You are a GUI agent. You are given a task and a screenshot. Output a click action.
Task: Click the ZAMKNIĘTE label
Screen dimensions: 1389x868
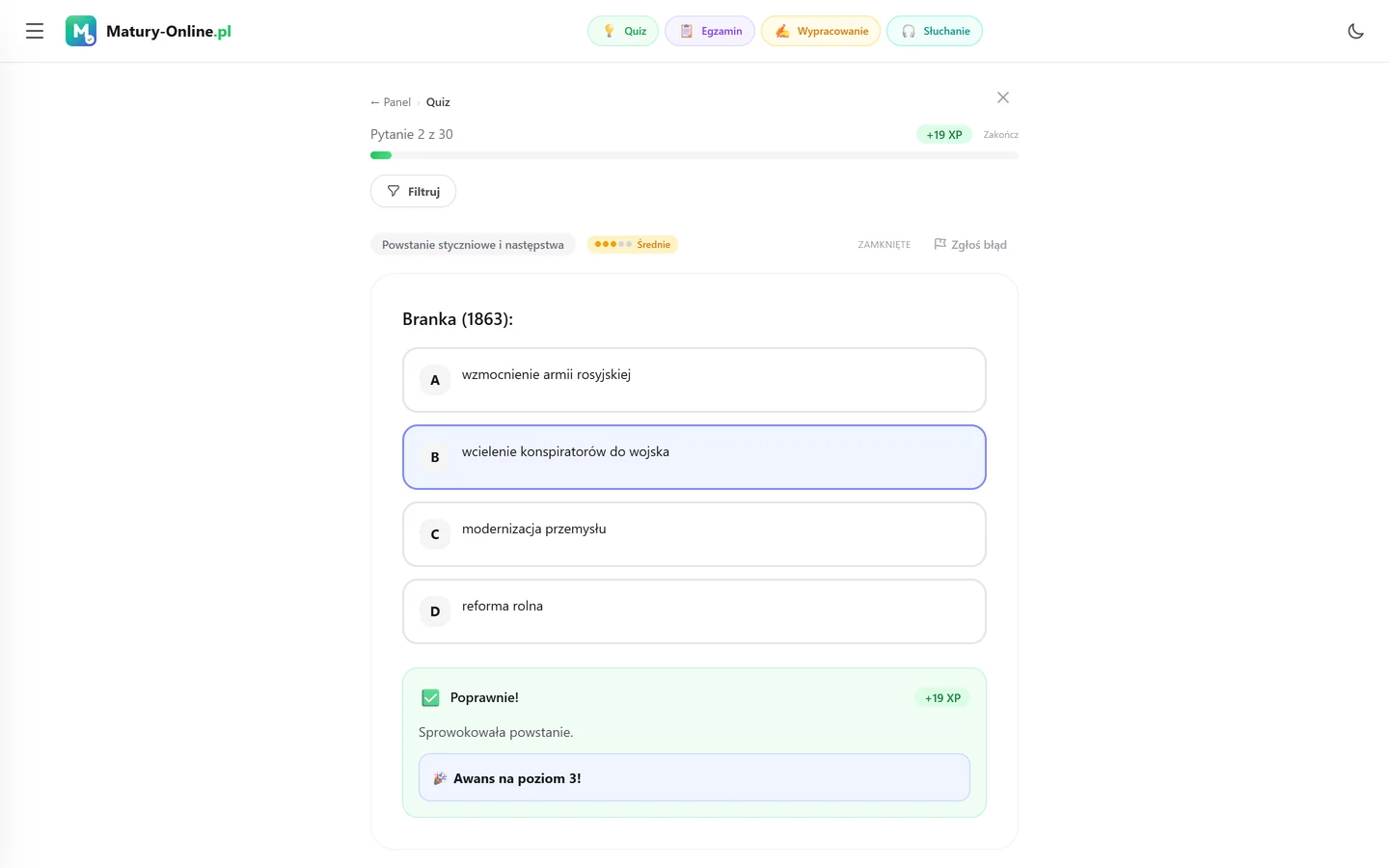(x=885, y=245)
